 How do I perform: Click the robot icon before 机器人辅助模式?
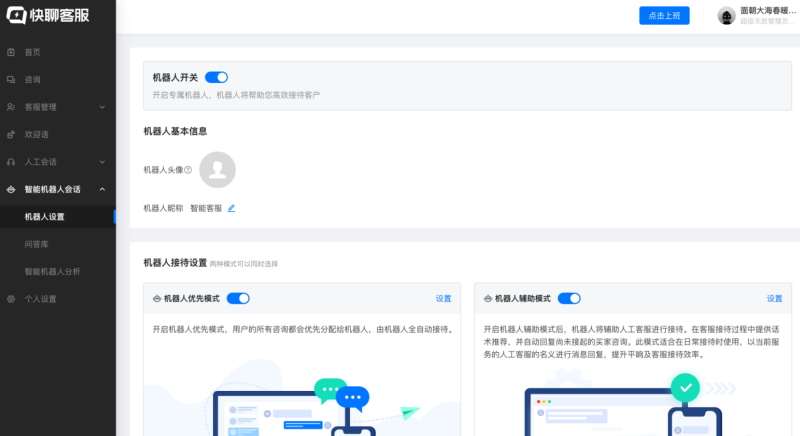click(488, 299)
